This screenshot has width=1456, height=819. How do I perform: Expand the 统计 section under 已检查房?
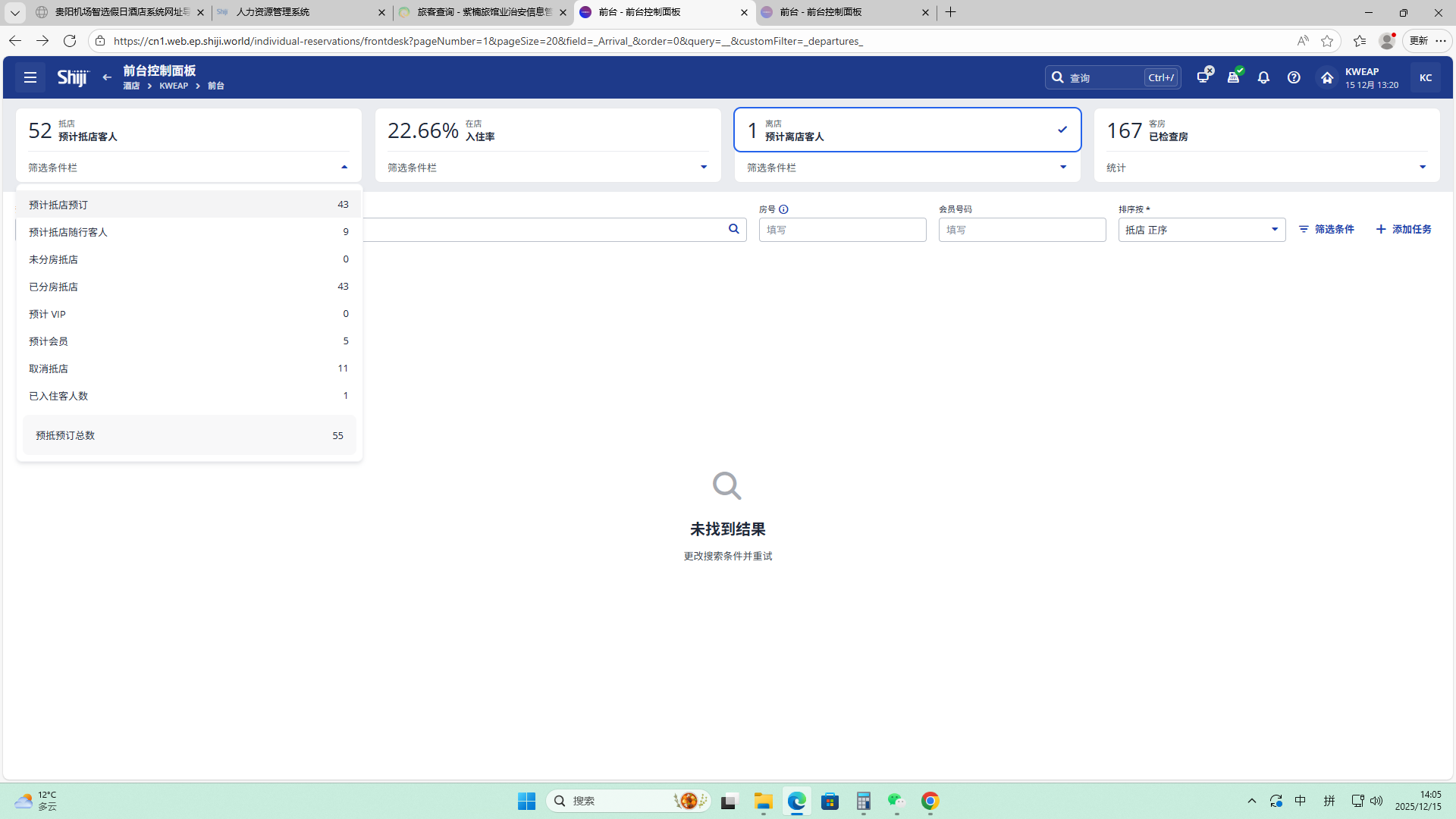tap(1422, 168)
